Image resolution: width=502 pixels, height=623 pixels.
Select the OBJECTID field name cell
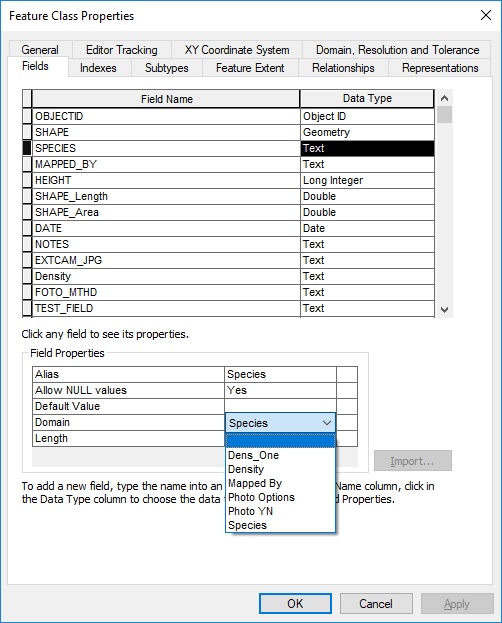coord(166,116)
